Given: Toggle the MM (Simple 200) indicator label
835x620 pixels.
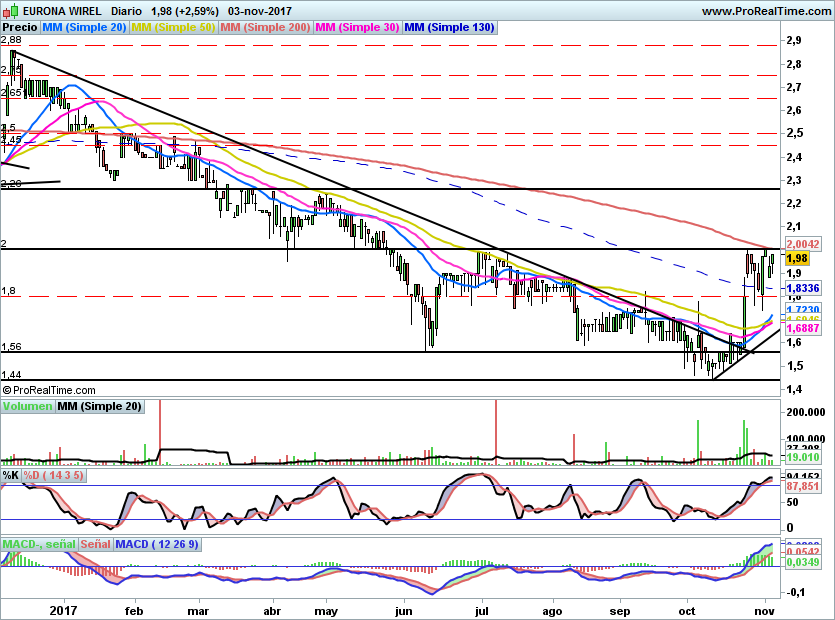Looking at the screenshot, I should [265, 28].
